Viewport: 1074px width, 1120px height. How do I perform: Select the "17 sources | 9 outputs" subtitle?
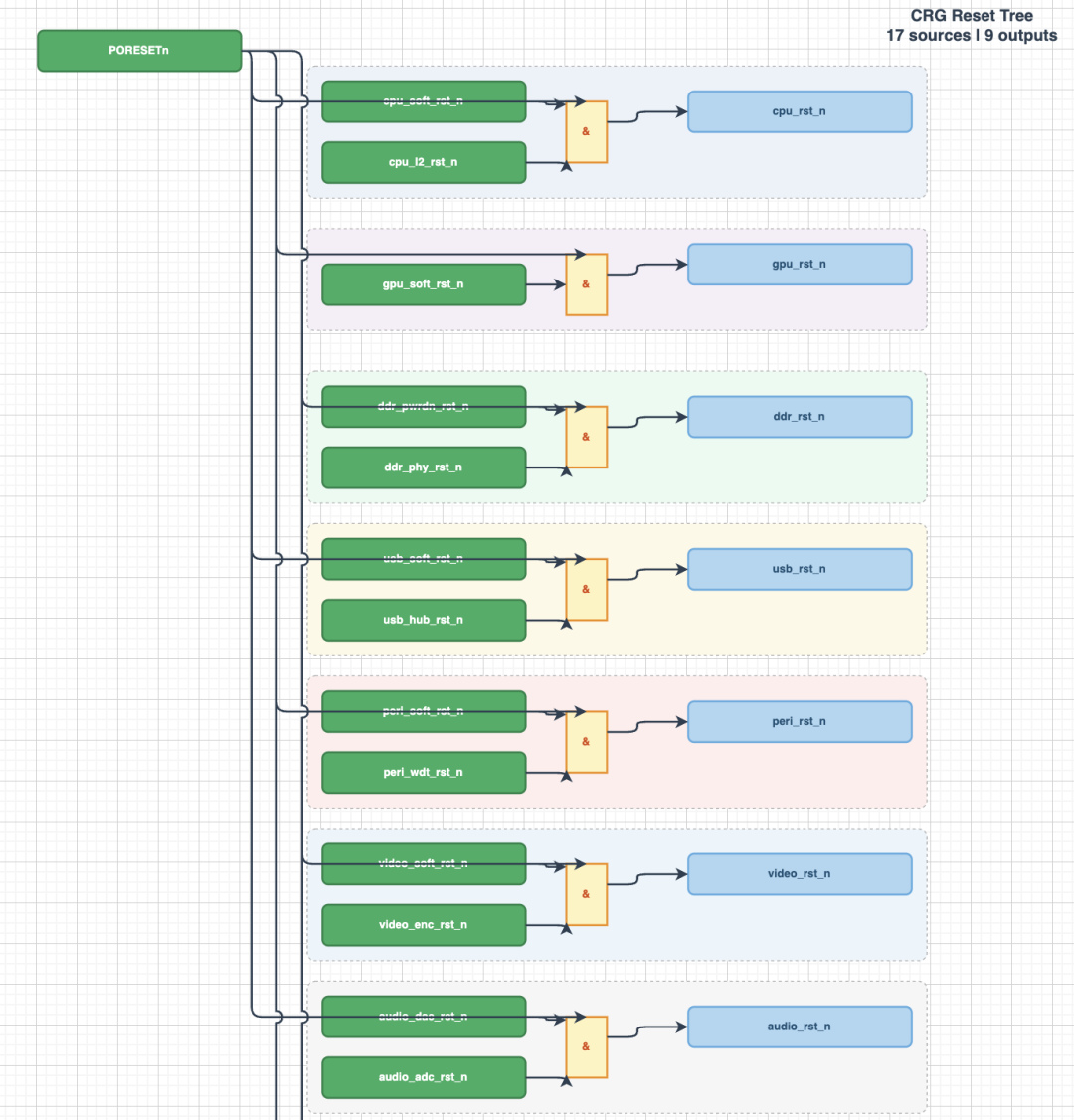tap(972, 35)
